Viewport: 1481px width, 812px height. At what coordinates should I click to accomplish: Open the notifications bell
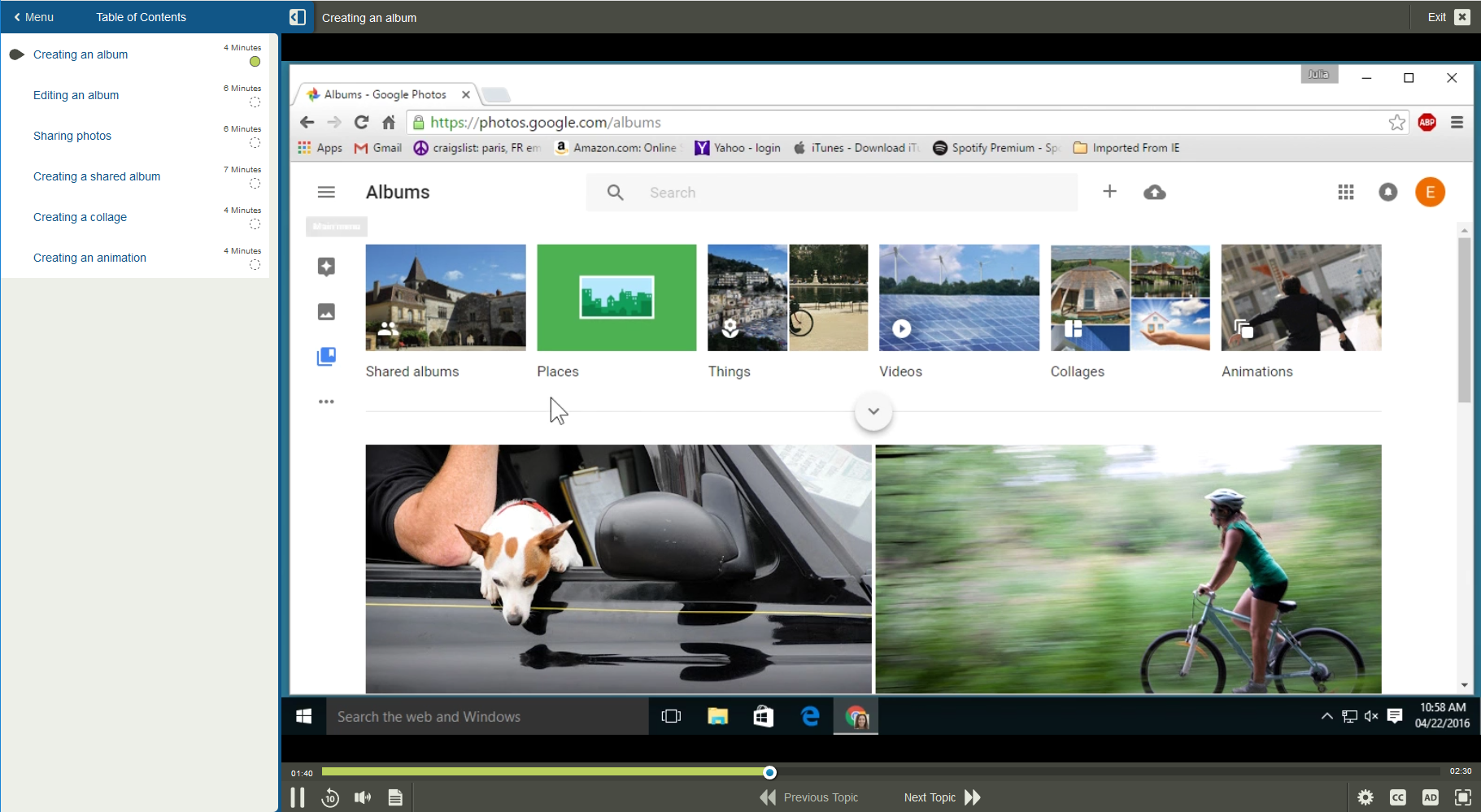(1387, 192)
